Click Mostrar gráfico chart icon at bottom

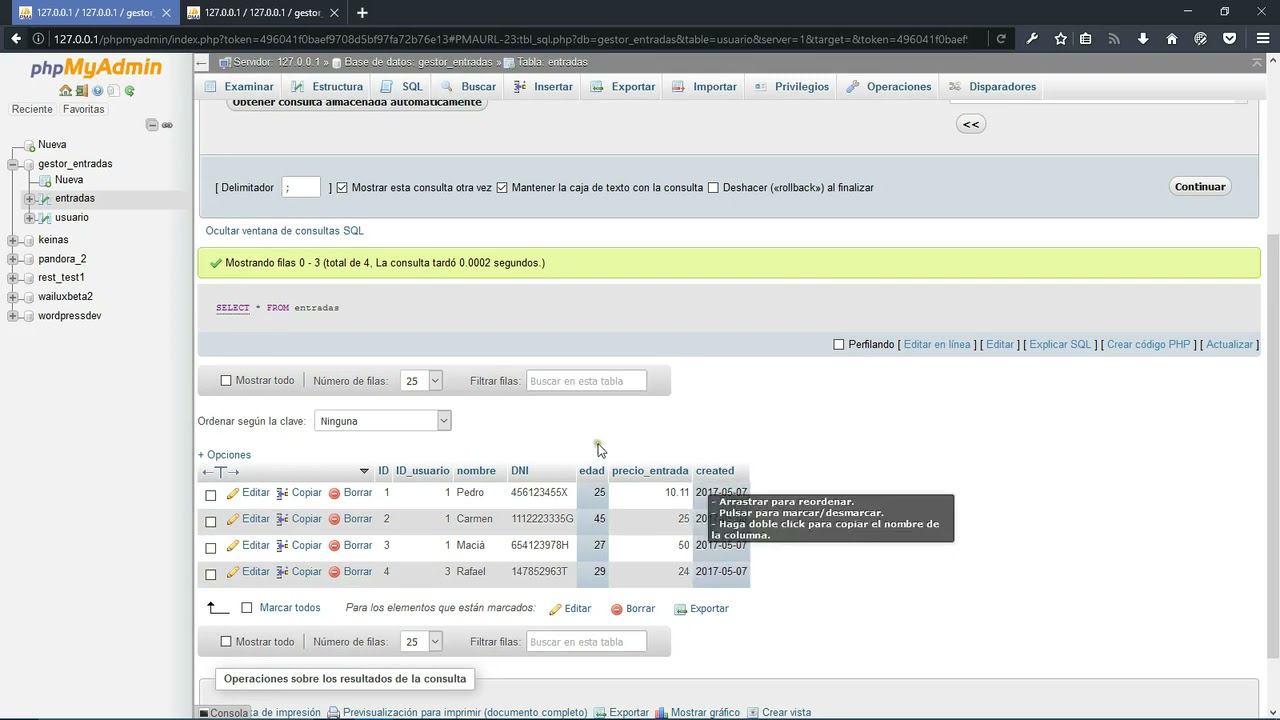[x=661, y=713]
